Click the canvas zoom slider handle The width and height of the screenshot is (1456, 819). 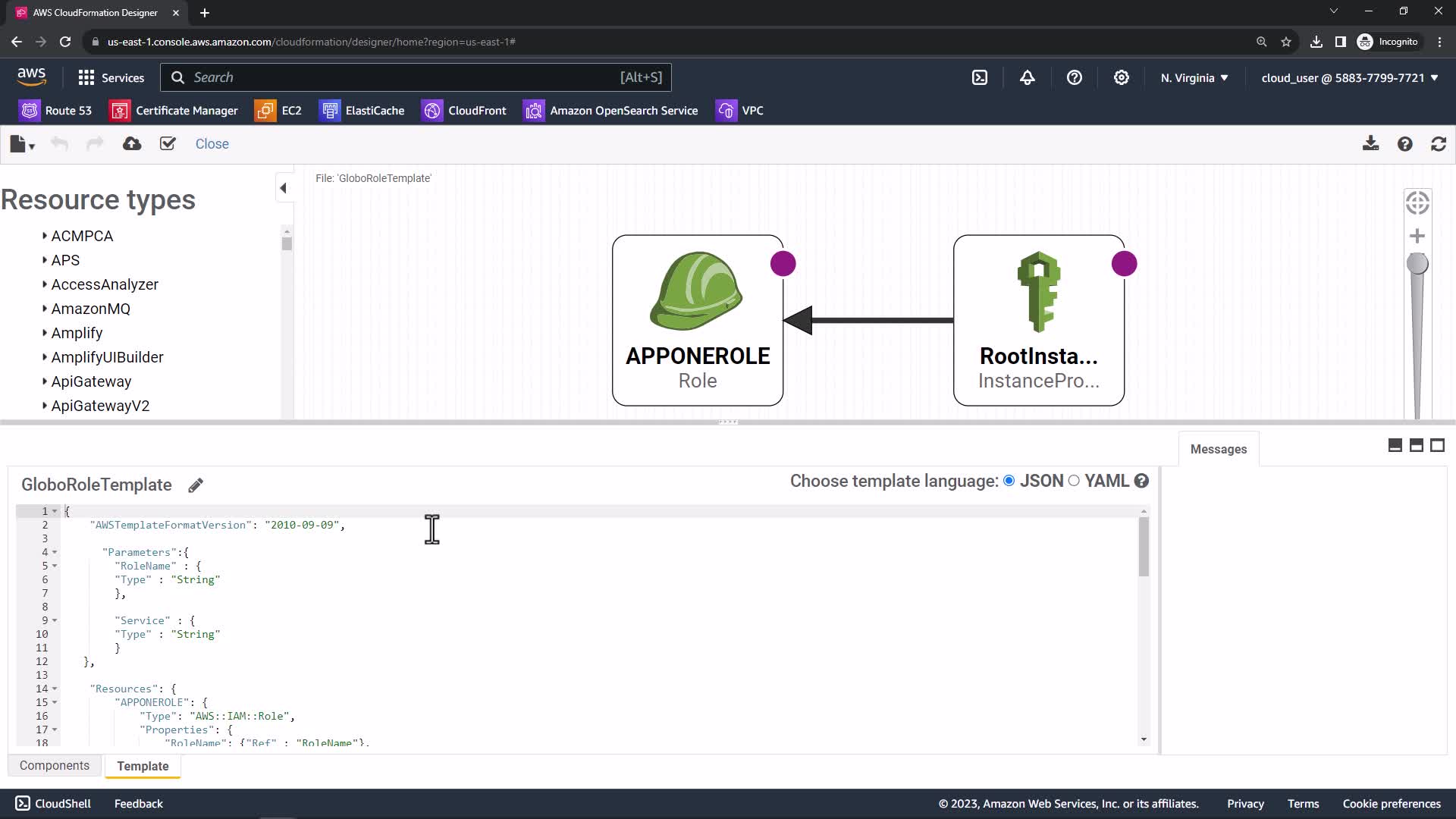1417,264
